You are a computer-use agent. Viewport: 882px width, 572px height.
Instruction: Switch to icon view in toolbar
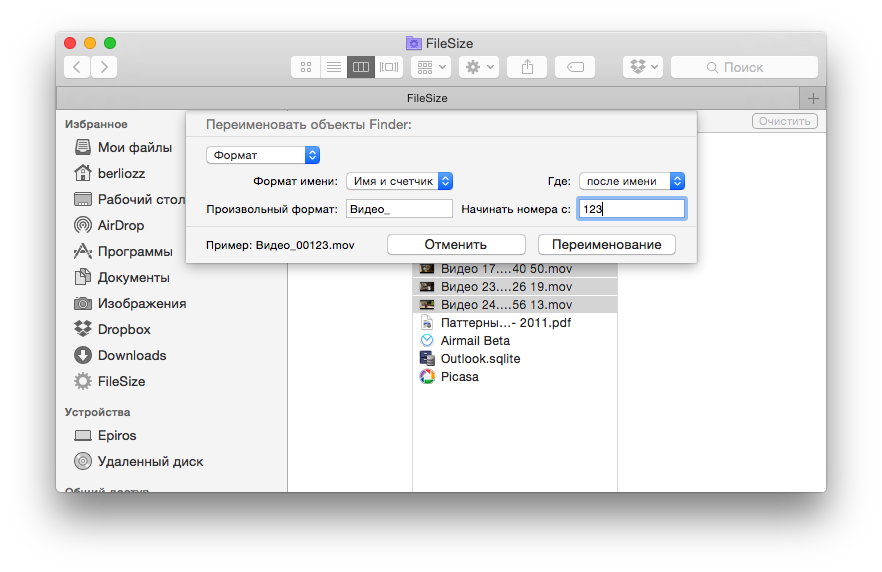pyautogui.click(x=306, y=67)
